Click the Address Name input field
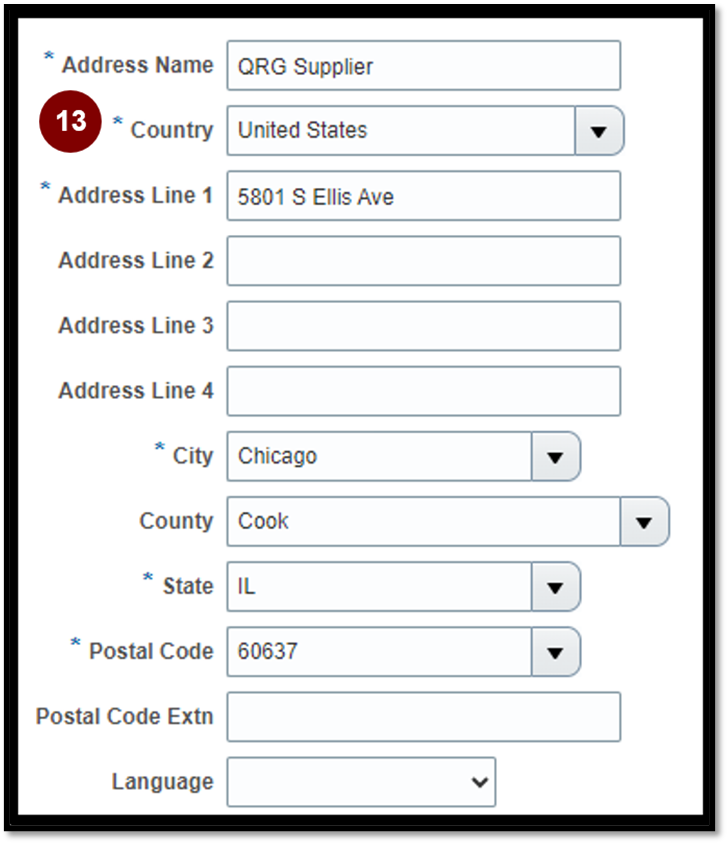Image resolution: width=728 pixels, height=844 pixels. click(x=424, y=66)
